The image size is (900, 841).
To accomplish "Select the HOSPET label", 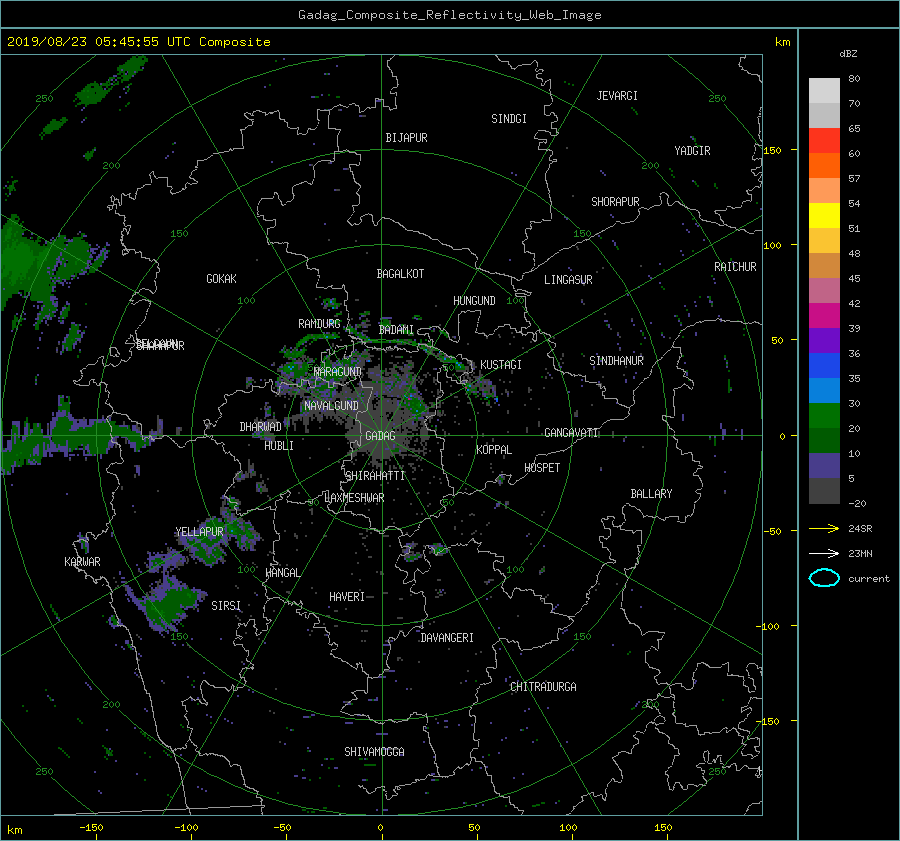I will pyautogui.click(x=542, y=468).
